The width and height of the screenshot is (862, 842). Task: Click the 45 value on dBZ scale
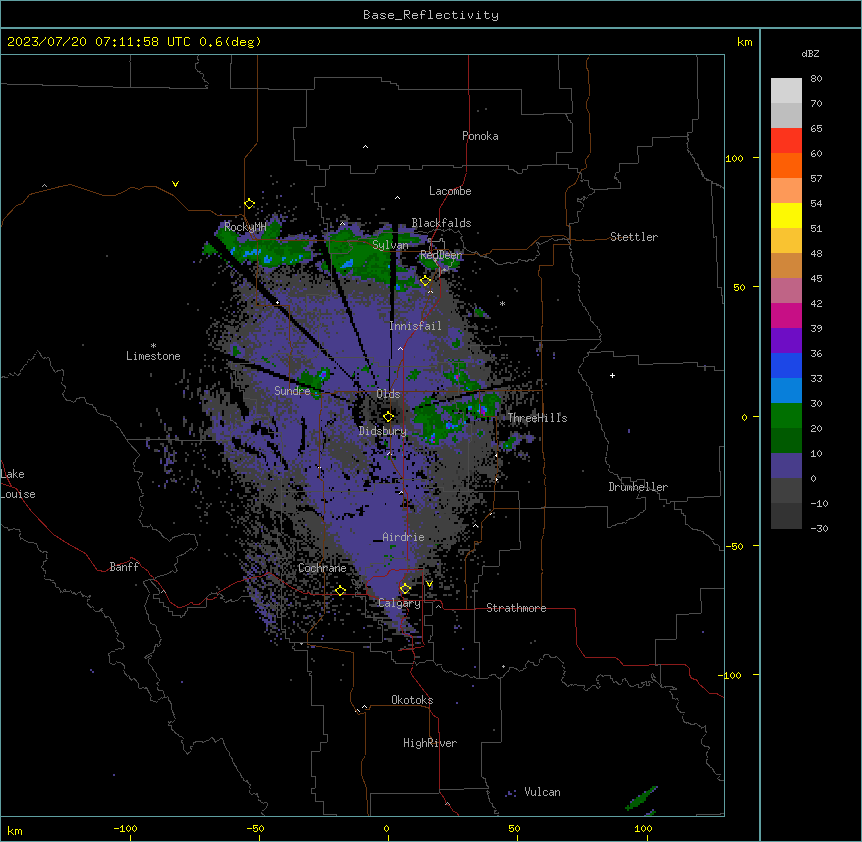point(816,278)
